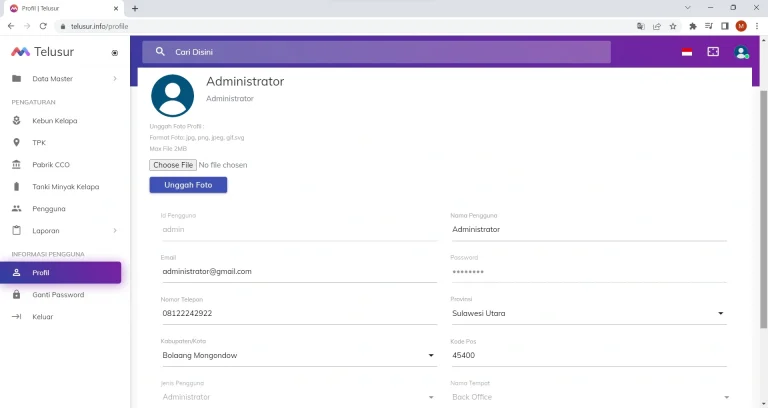Click the Indonesian flag language icon
The height and width of the screenshot is (408, 768).
687,52
